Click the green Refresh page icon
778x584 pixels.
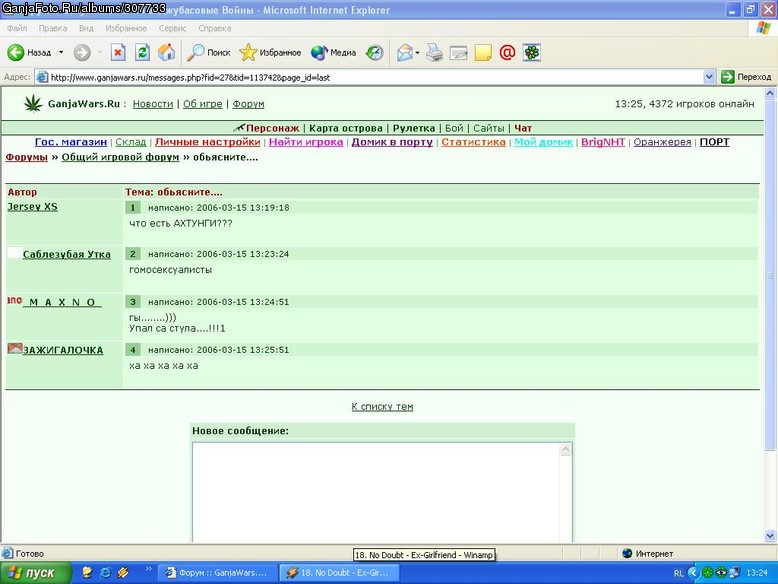tap(142, 52)
